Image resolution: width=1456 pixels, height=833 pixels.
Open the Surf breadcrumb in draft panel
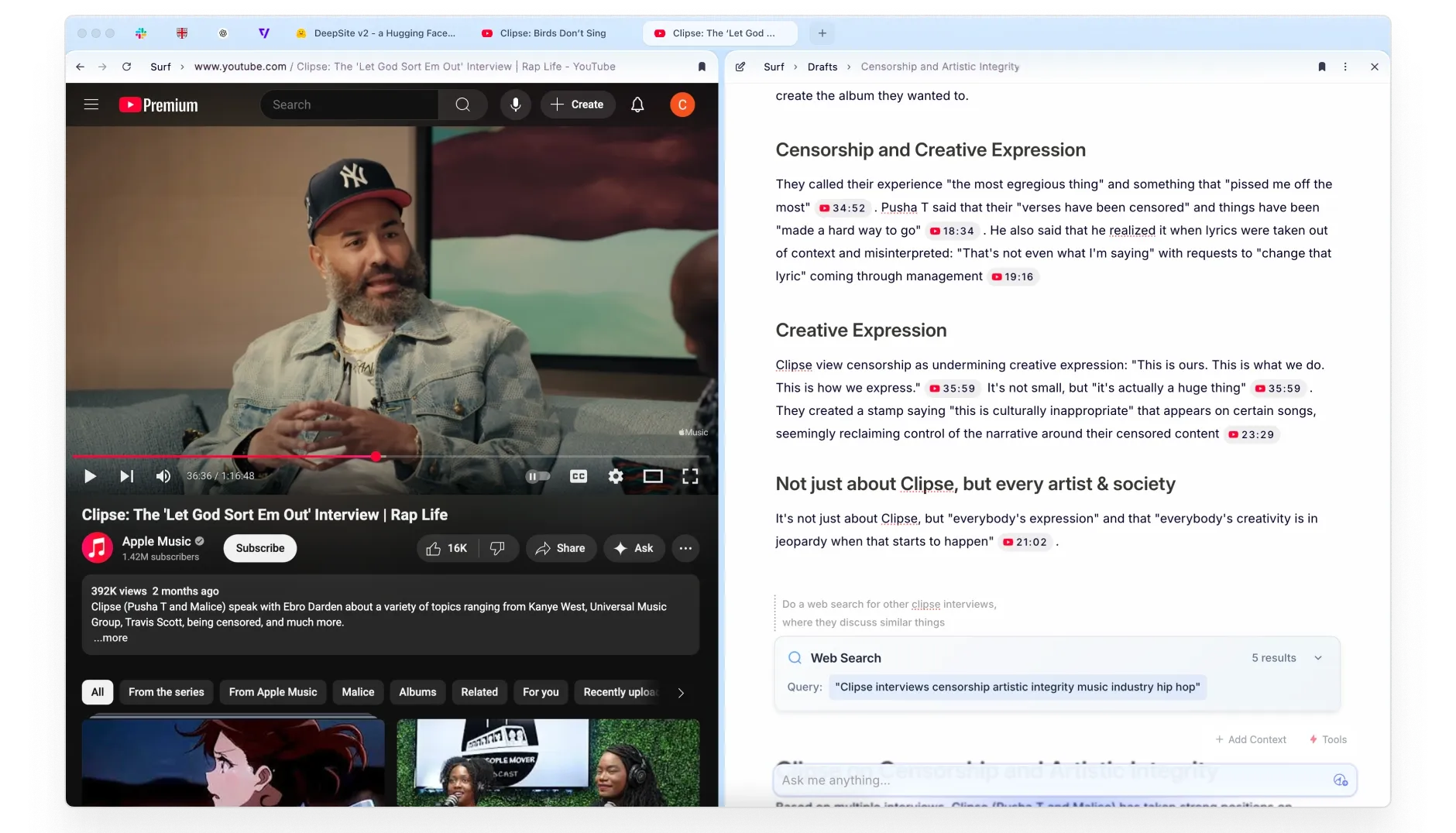coord(774,67)
